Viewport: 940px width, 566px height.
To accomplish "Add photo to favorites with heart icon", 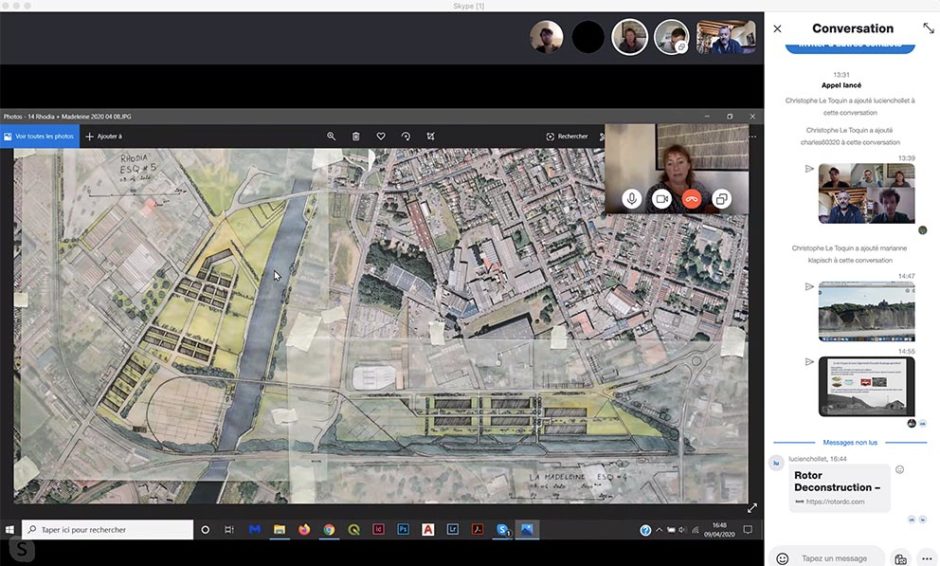I will 381,136.
